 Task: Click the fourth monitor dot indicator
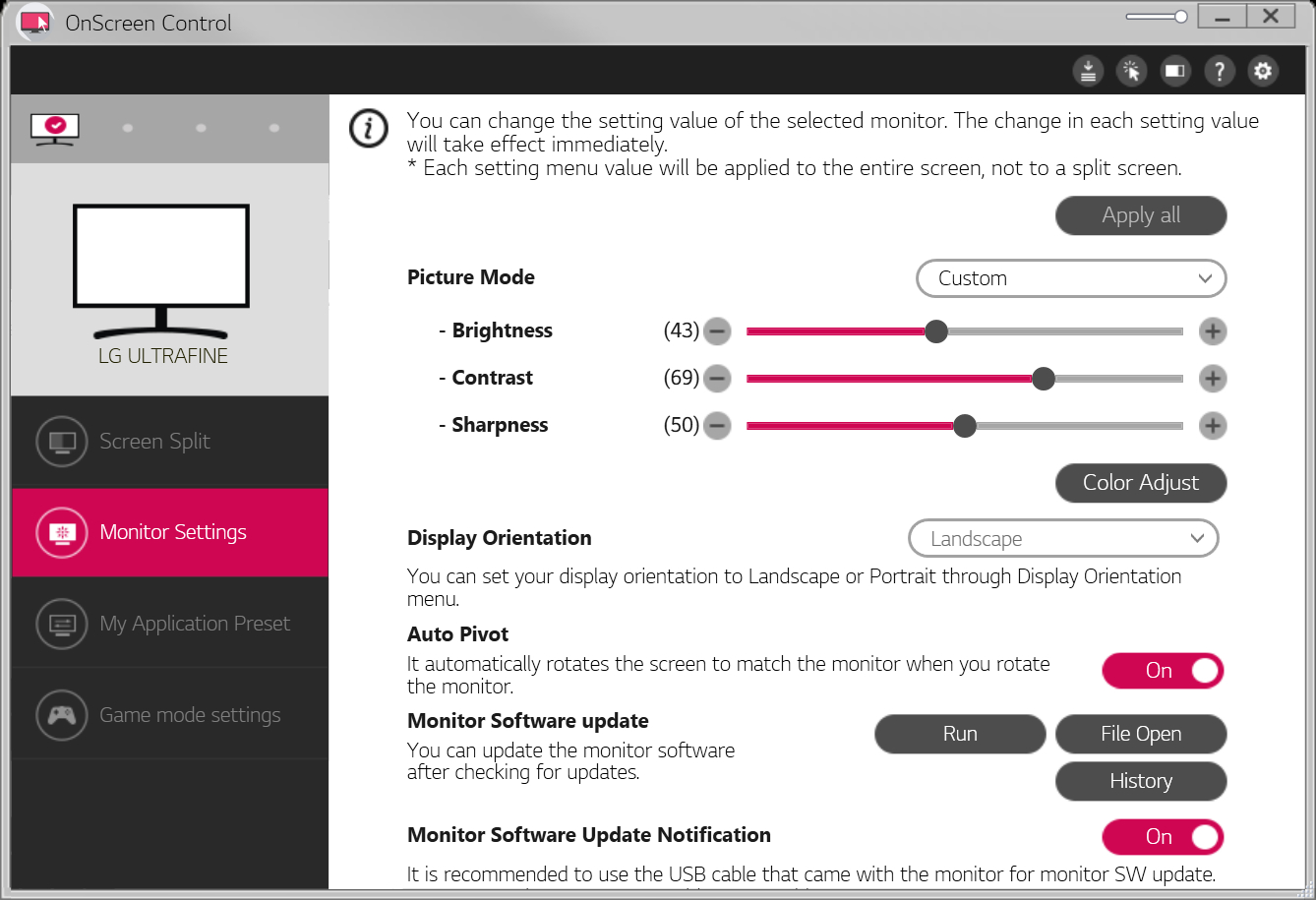pos(273,128)
